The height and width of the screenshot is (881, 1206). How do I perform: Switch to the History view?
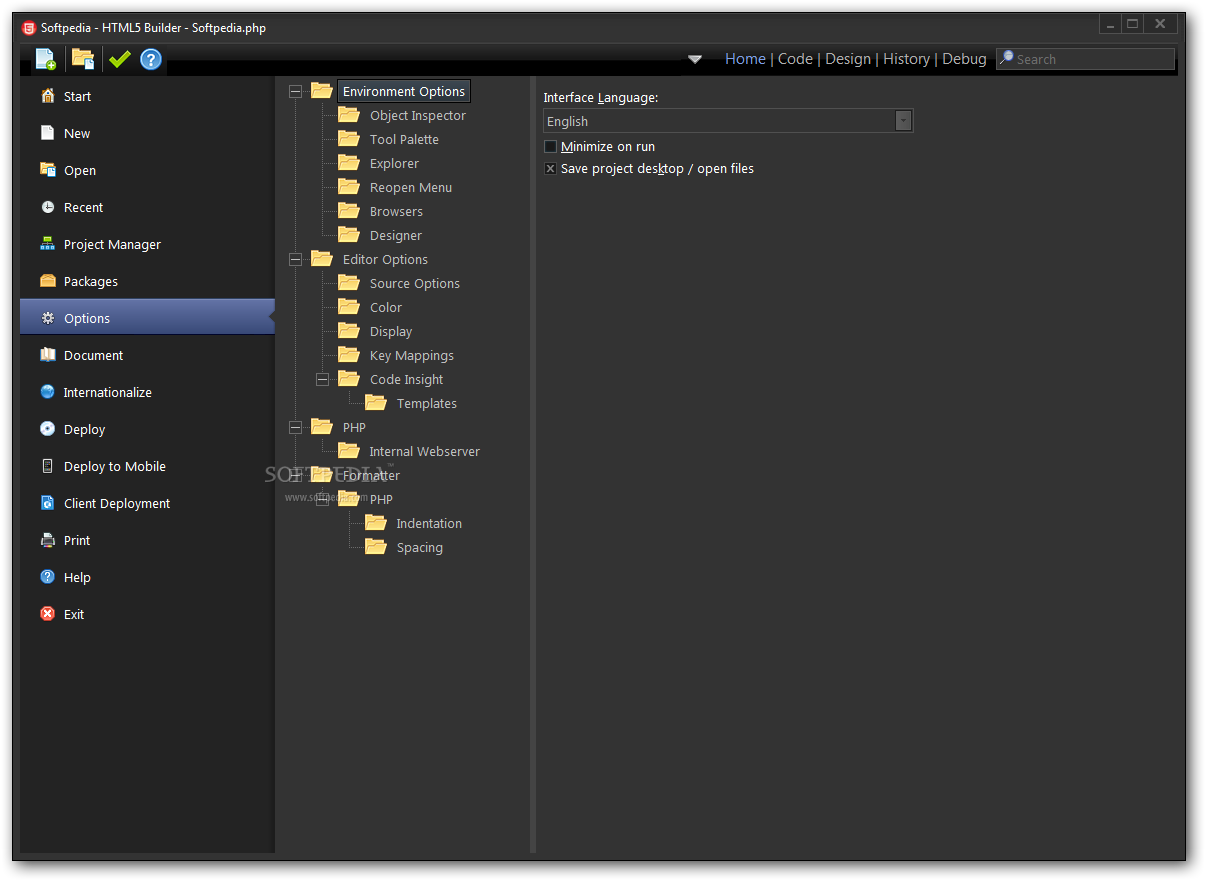pyautogui.click(x=906, y=59)
